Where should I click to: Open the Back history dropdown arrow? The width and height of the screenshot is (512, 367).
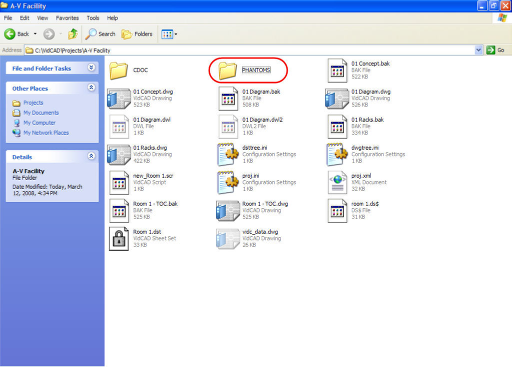[x=35, y=34]
